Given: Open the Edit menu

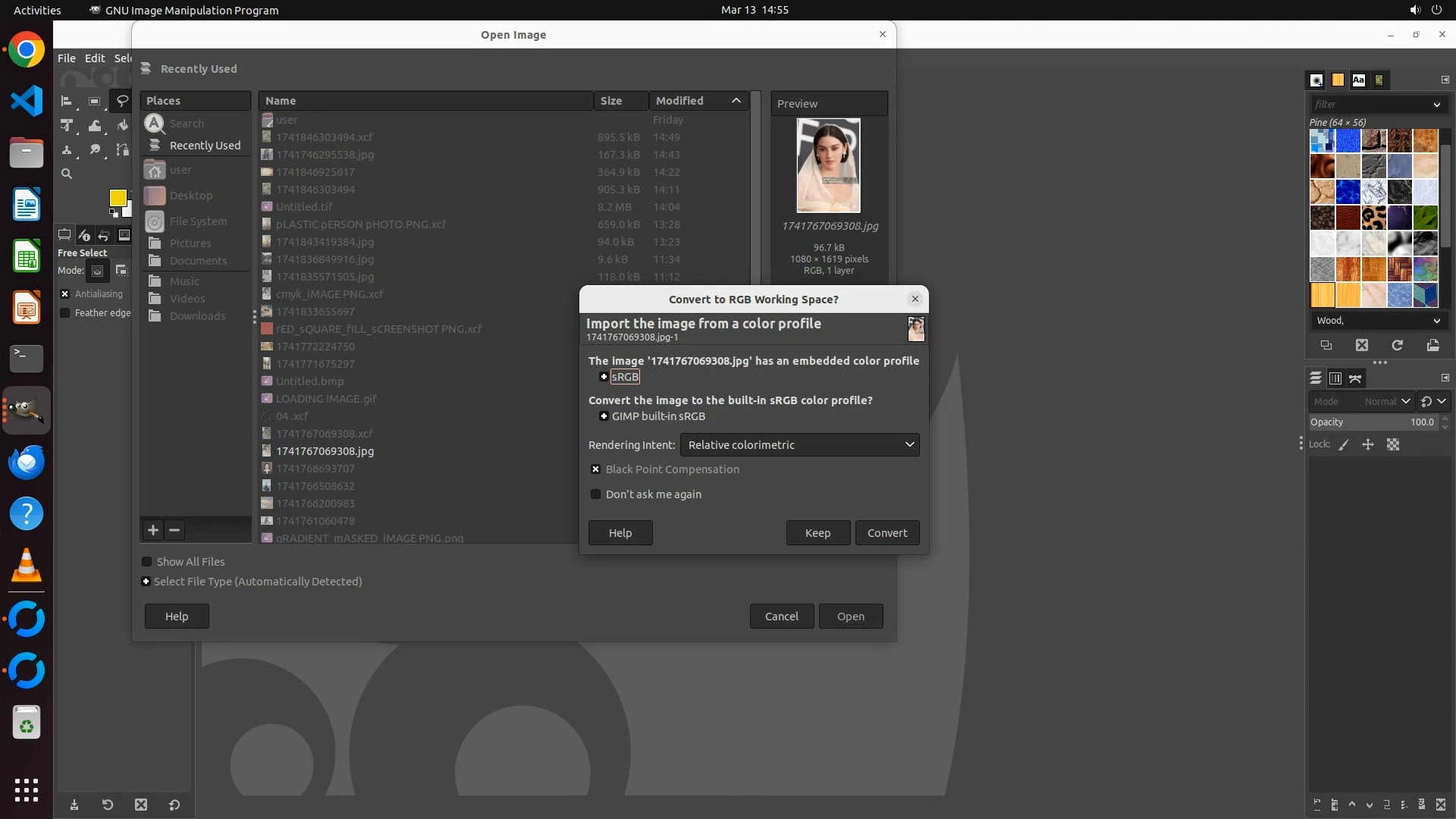Looking at the screenshot, I should point(95,58).
